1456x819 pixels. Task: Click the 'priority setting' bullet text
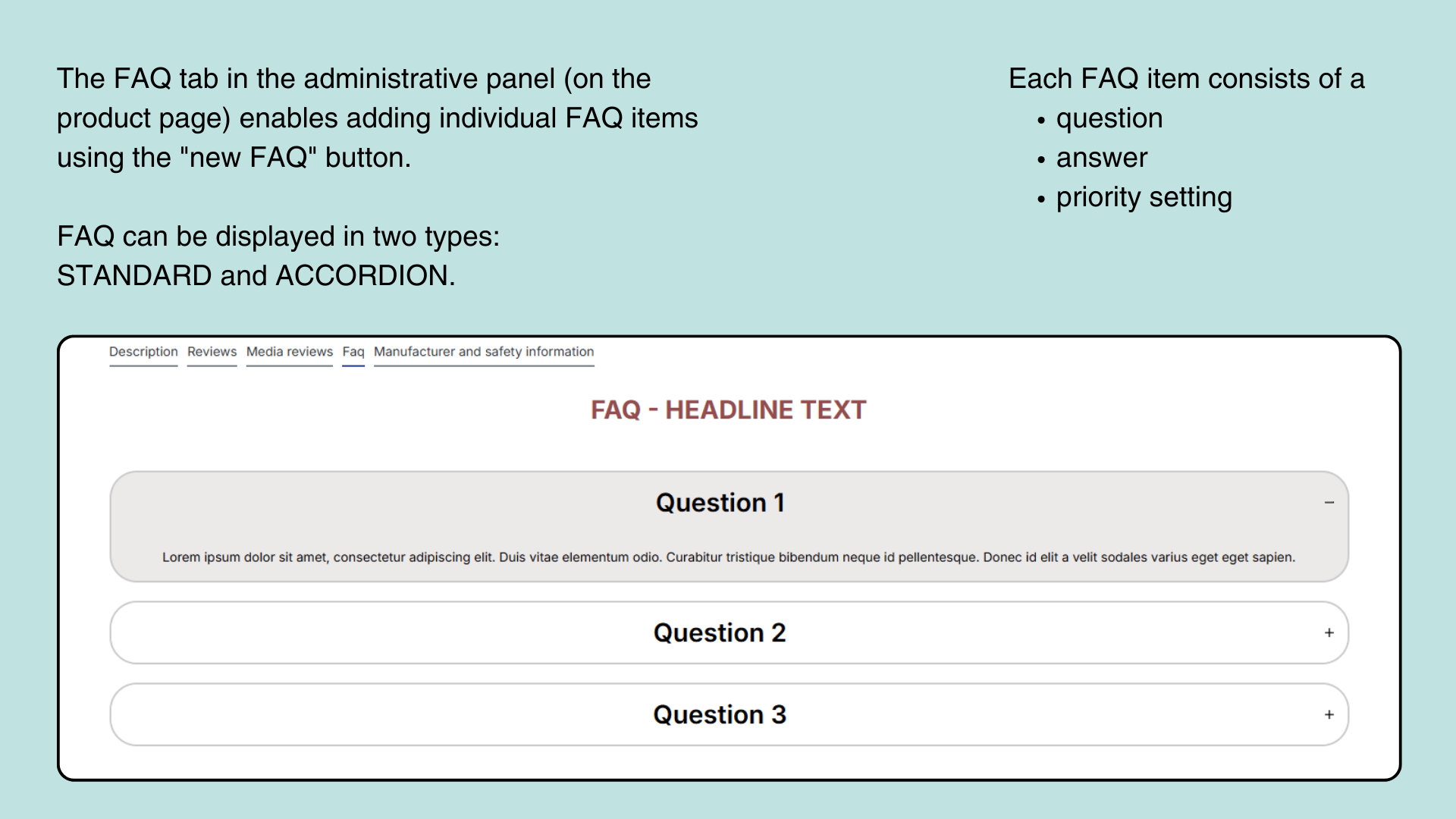(x=1144, y=197)
